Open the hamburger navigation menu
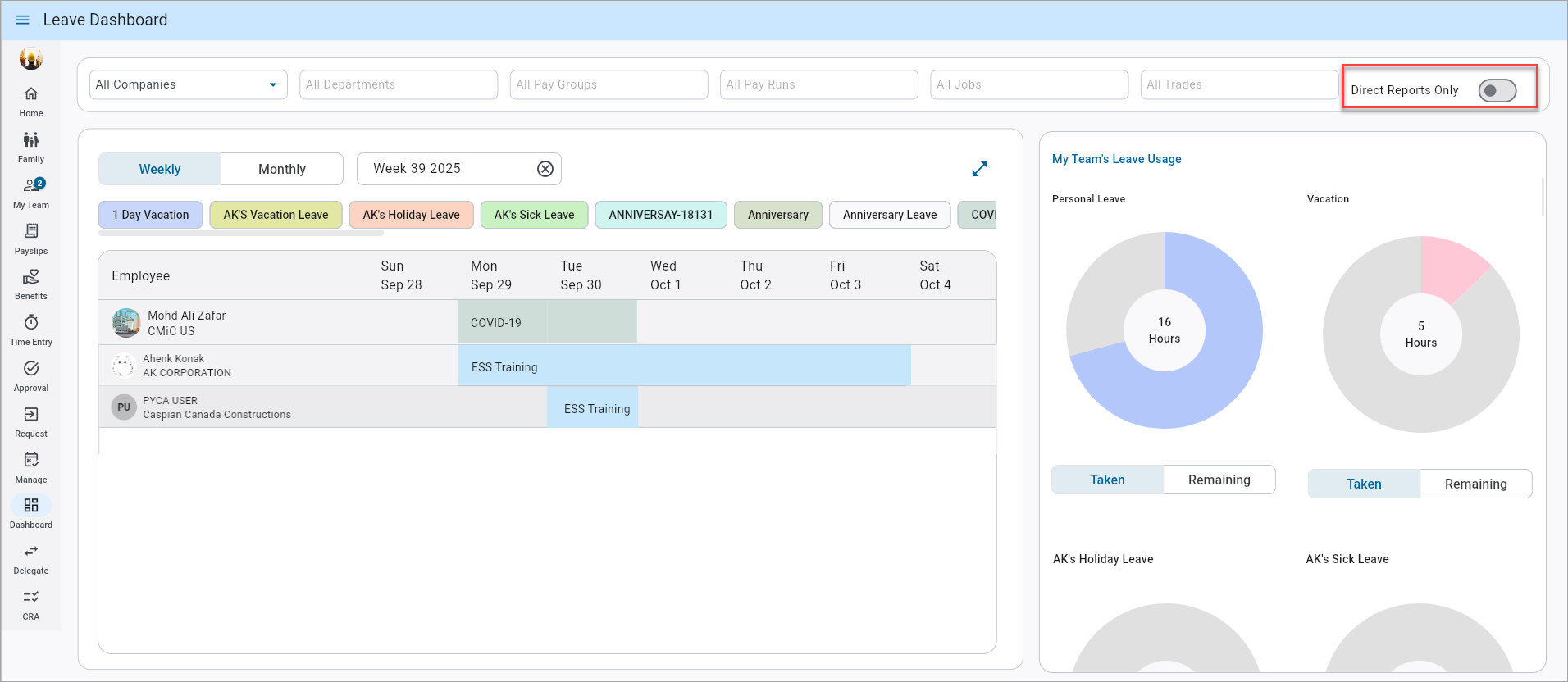The height and width of the screenshot is (682, 1568). 22,20
